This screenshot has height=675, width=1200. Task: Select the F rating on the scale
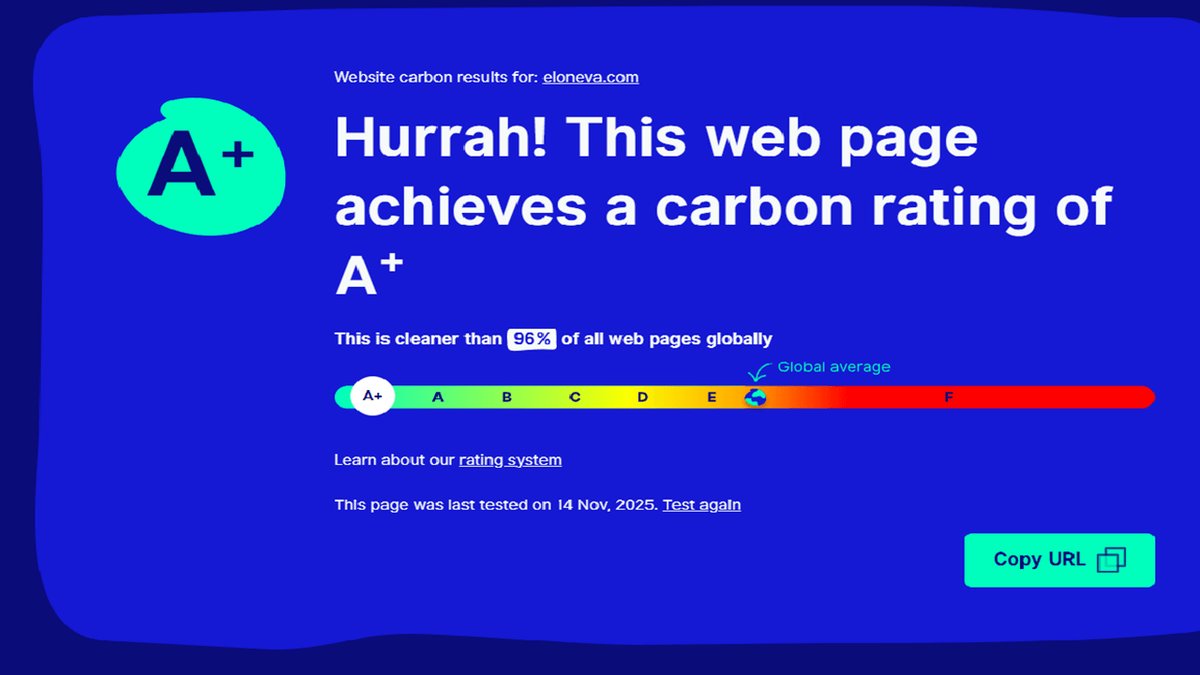(948, 396)
